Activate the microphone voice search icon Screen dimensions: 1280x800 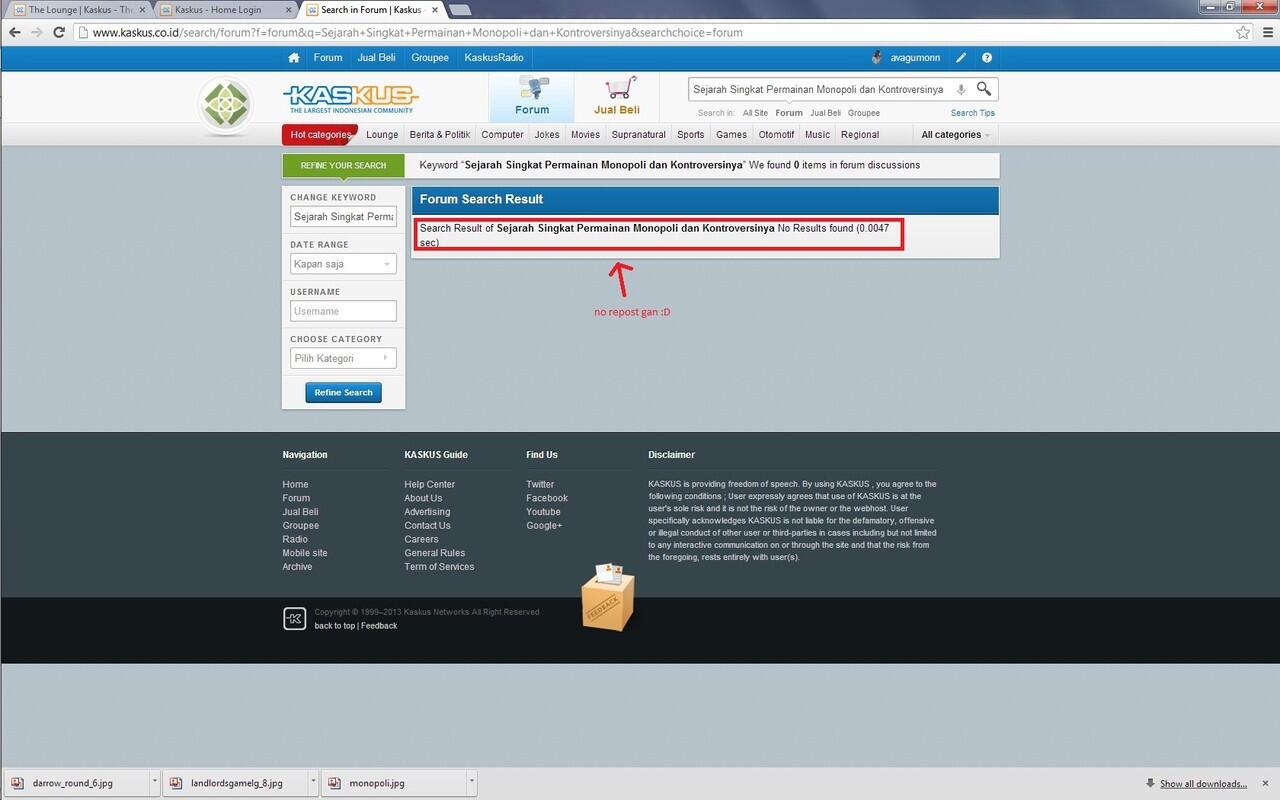click(961, 89)
